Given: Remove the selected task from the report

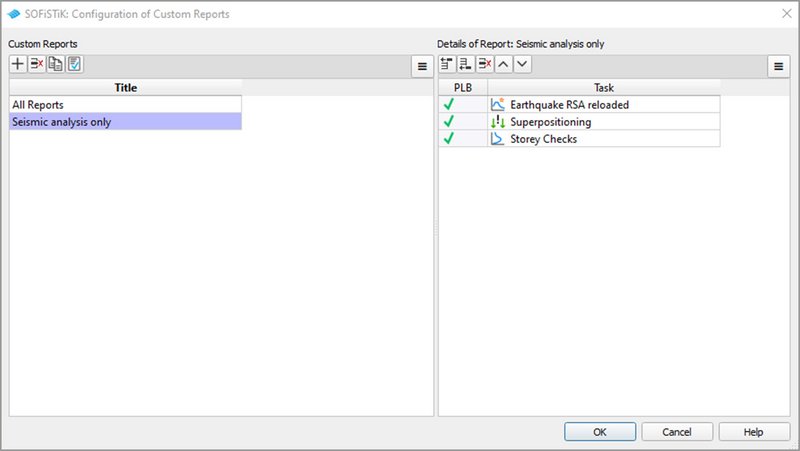Looking at the screenshot, I should [x=485, y=64].
